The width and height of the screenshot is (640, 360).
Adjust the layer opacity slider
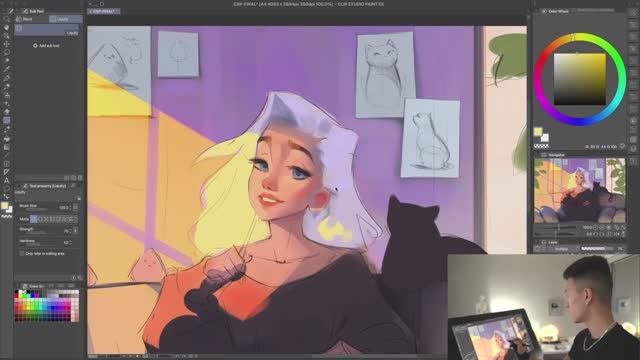pyautogui.click(x=598, y=249)
